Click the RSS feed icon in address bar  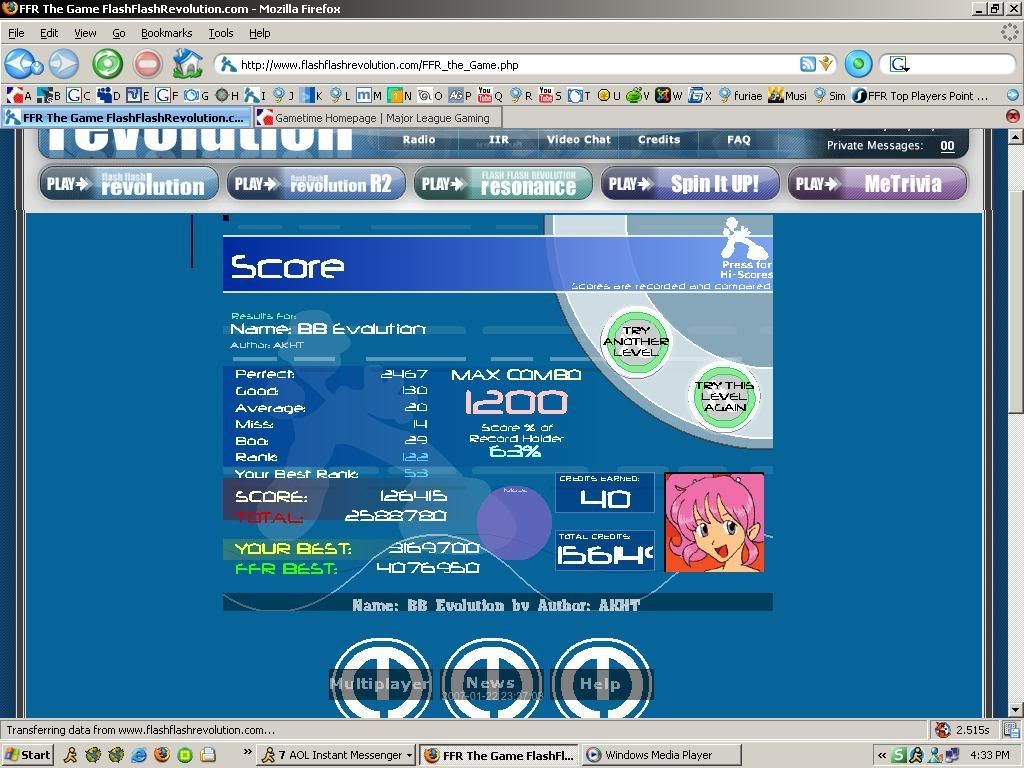point(808,65)
